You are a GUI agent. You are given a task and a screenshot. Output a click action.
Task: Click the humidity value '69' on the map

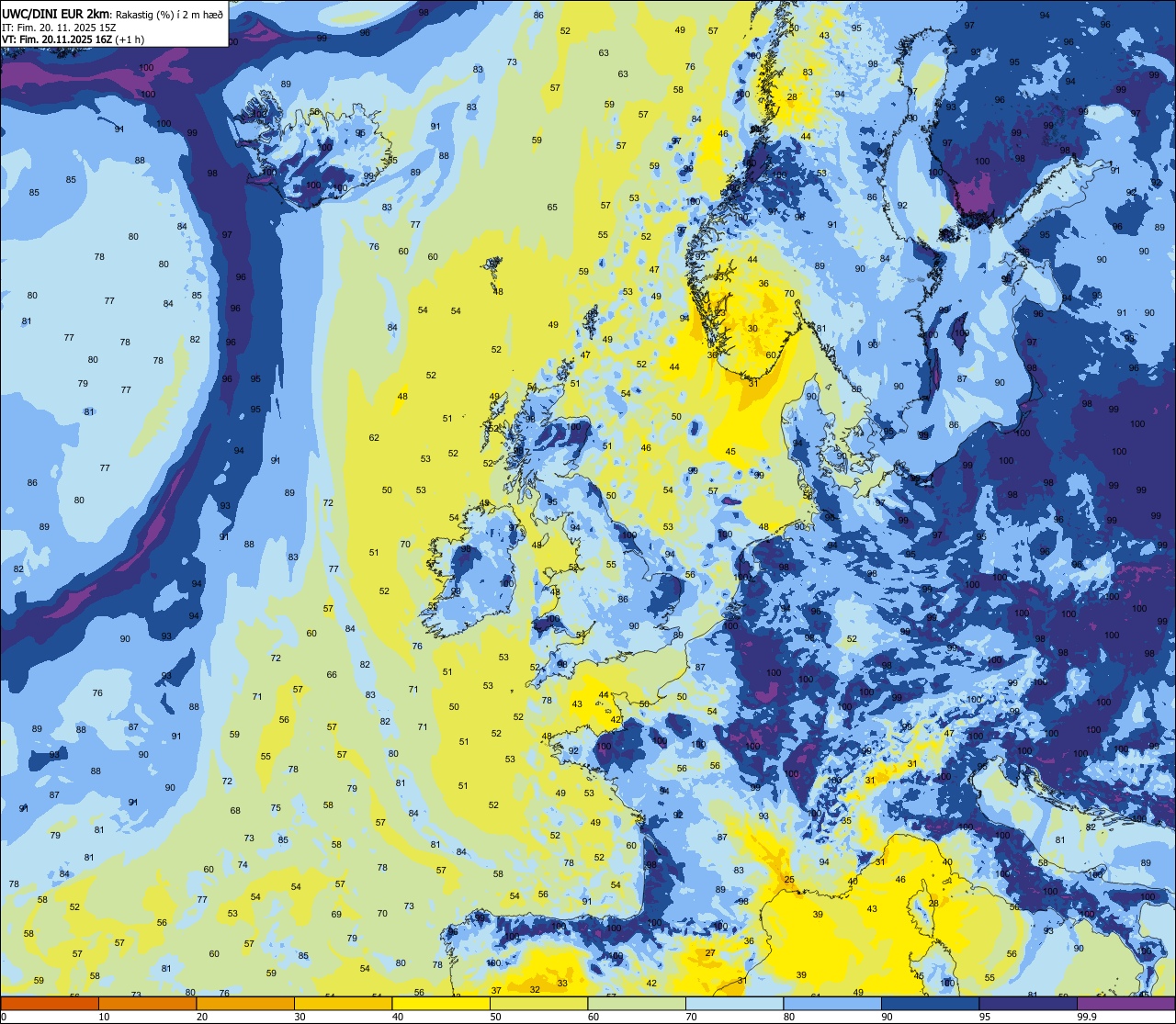[x=336, y=914]
